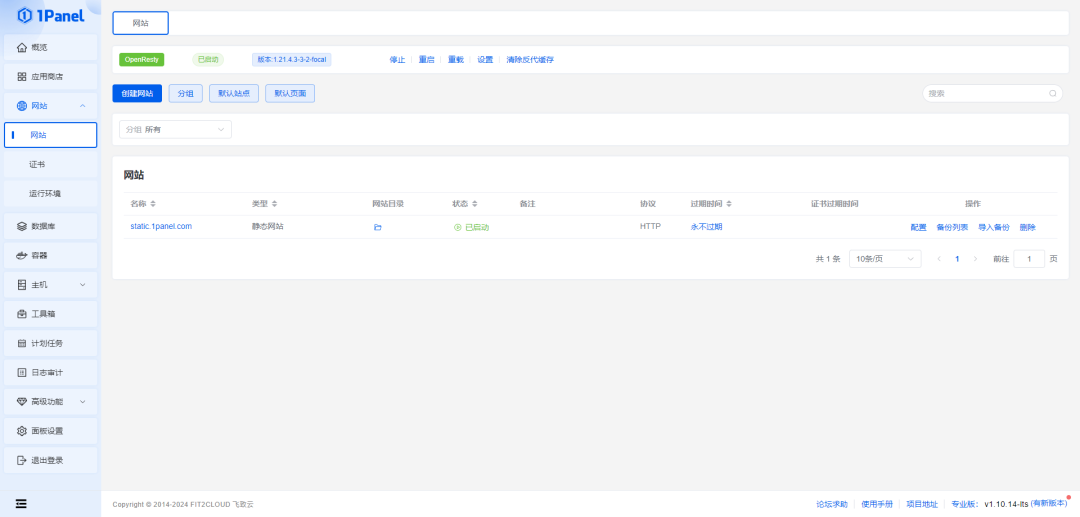Open the 分组 所有 dropdown

coord(175,129)
